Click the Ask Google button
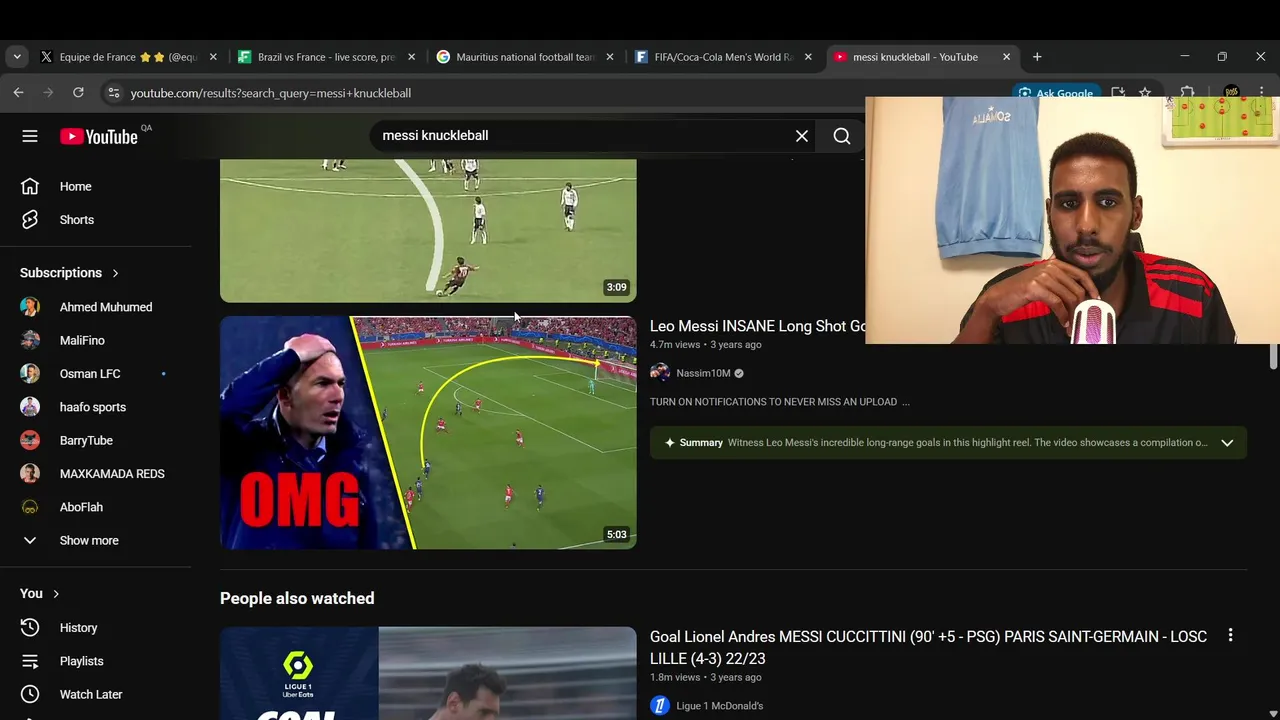 (1055, 93)
